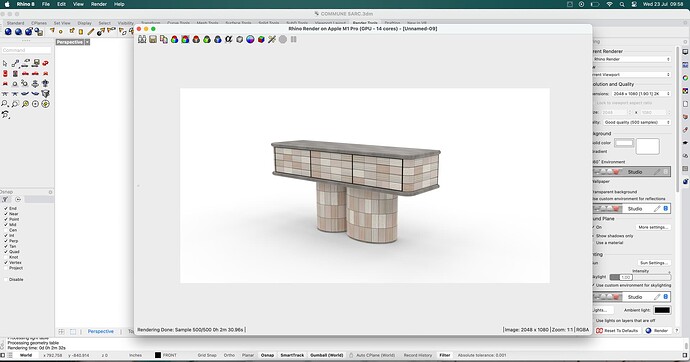Toggle the Vertex osnap checkbox
Viewport: 690px width, 362px height.
[x=6, y=263]
